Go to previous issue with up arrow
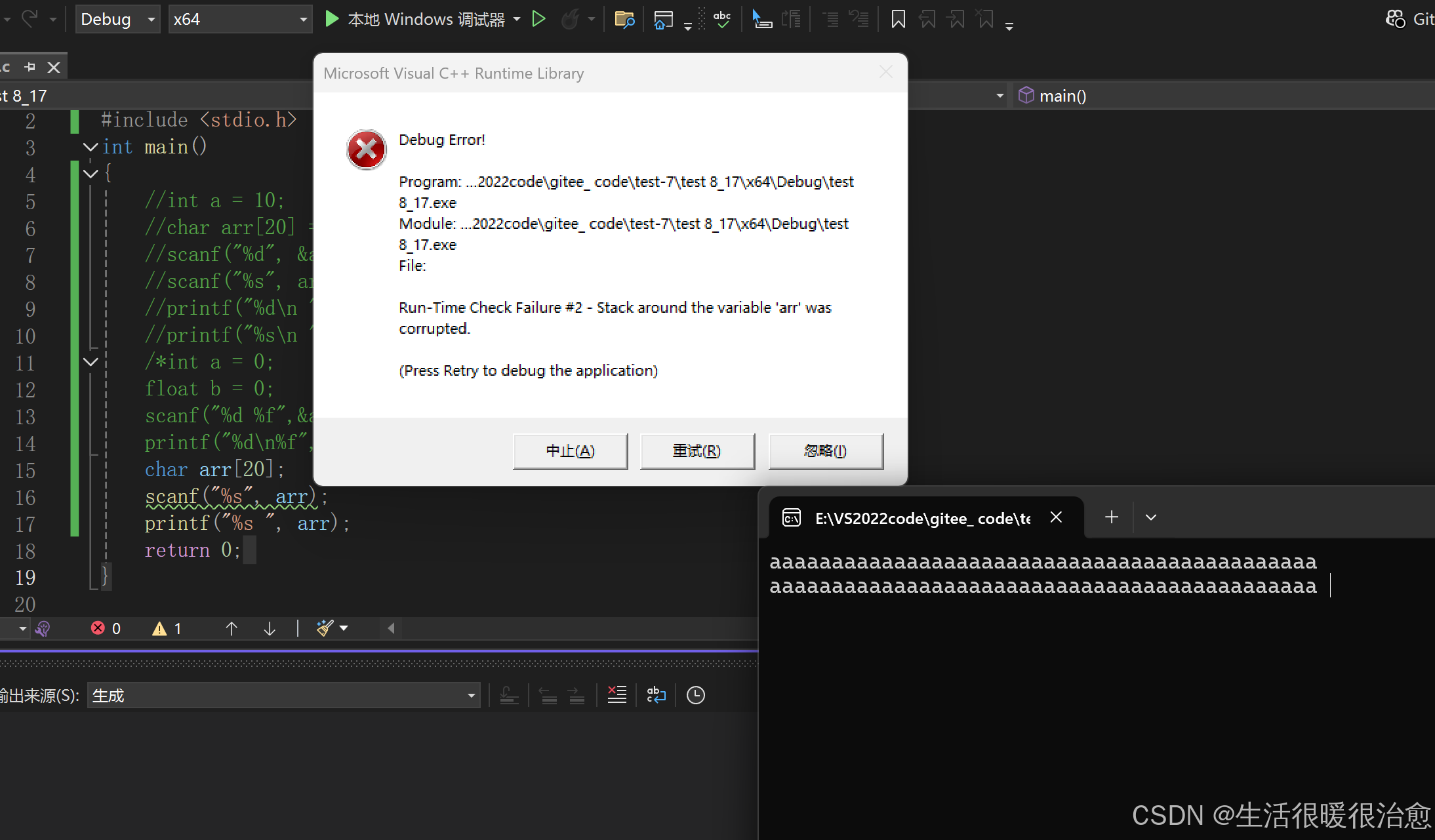 [232, 628]
